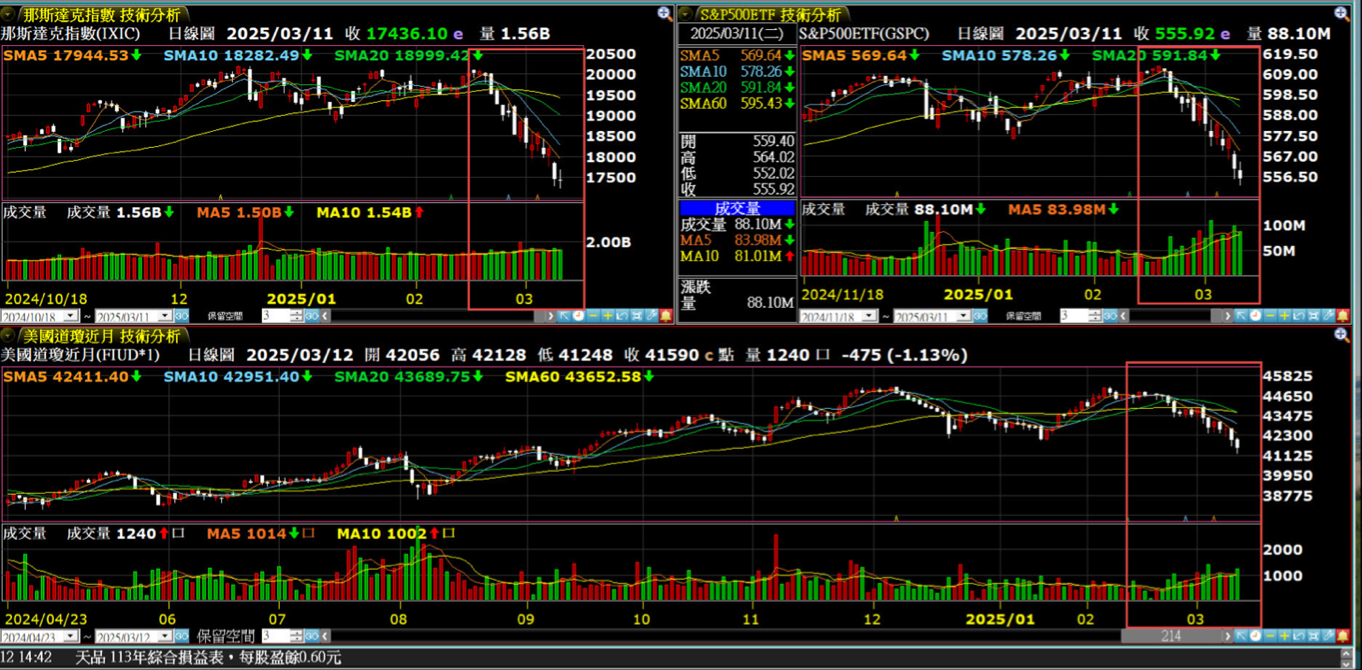Click the fit-to-window icon in Nasdaq toolbar
1362x670 pixels.
pyautogui.click(x=637, y=316)
